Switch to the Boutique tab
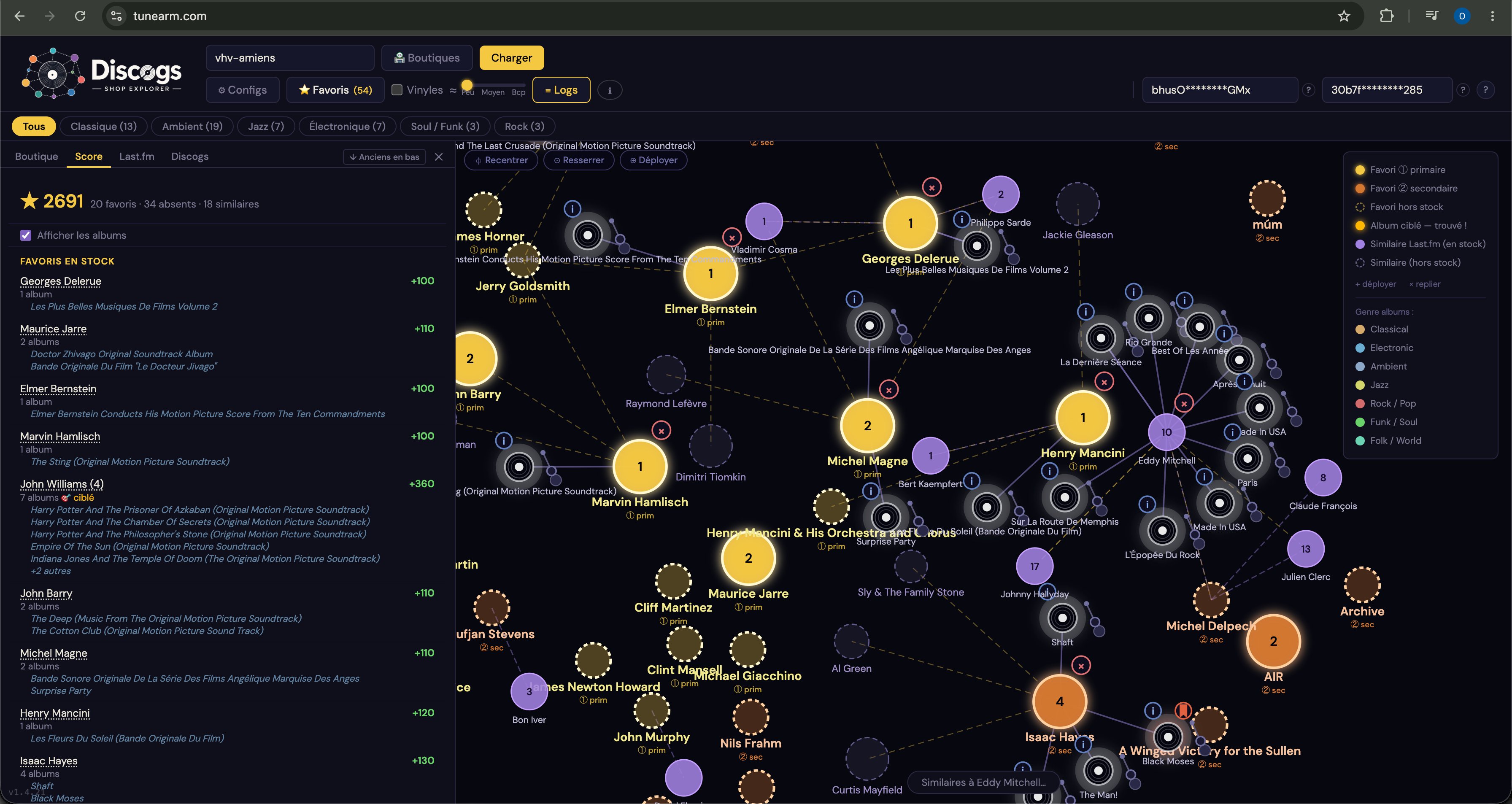Viewport: 1512px width, 804px height. tap(36, 156)
